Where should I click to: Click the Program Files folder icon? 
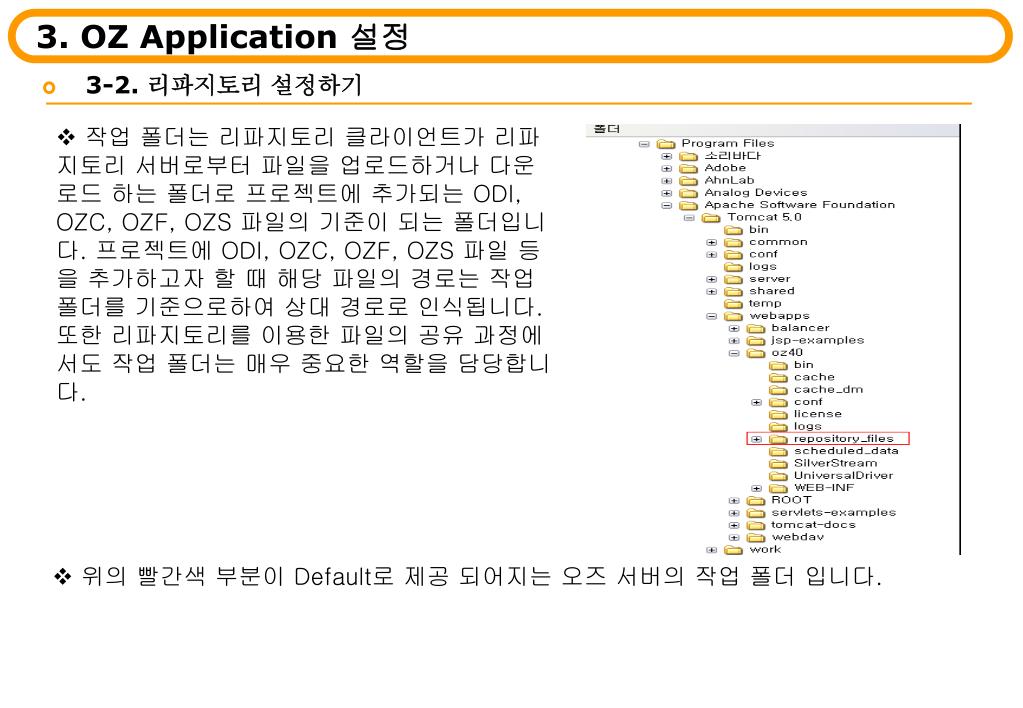tap(665, 144)
